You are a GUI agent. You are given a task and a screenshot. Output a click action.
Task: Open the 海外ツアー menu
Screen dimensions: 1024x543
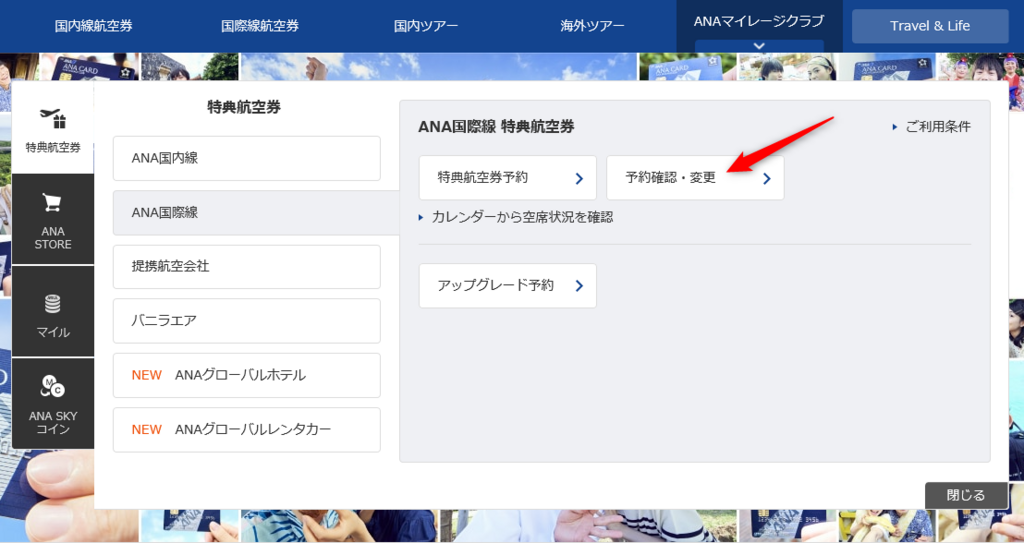click(592, 26)
